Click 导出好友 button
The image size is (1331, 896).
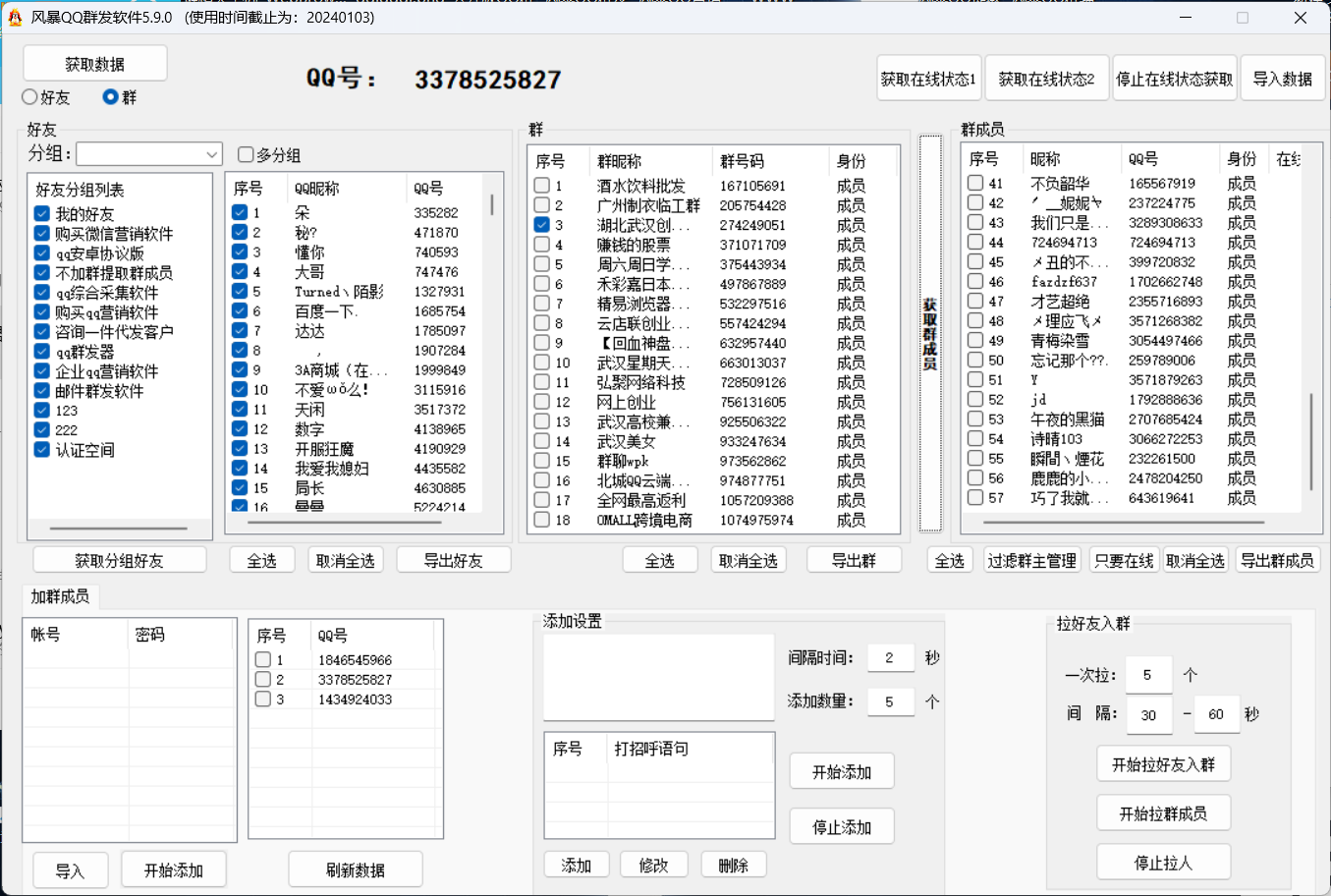[x=454, y=561]
